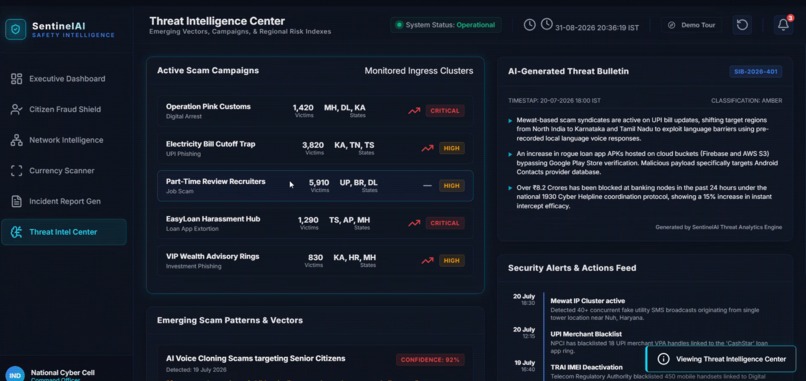This screenshot has height=381, width=806.
Task: Click the Currency Scanner frame icon
Action: 16,171
